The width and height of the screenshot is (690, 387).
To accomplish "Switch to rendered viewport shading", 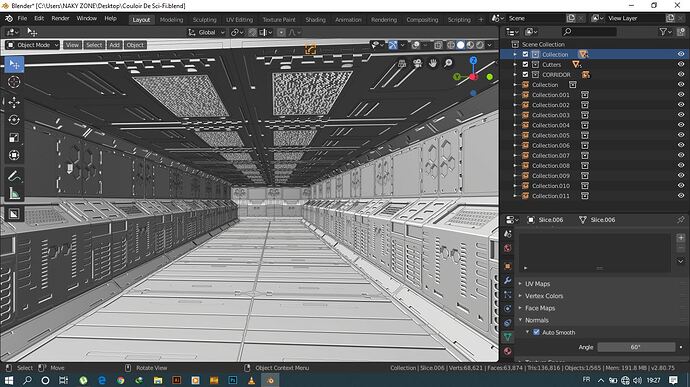I will (x=480, y=45).
